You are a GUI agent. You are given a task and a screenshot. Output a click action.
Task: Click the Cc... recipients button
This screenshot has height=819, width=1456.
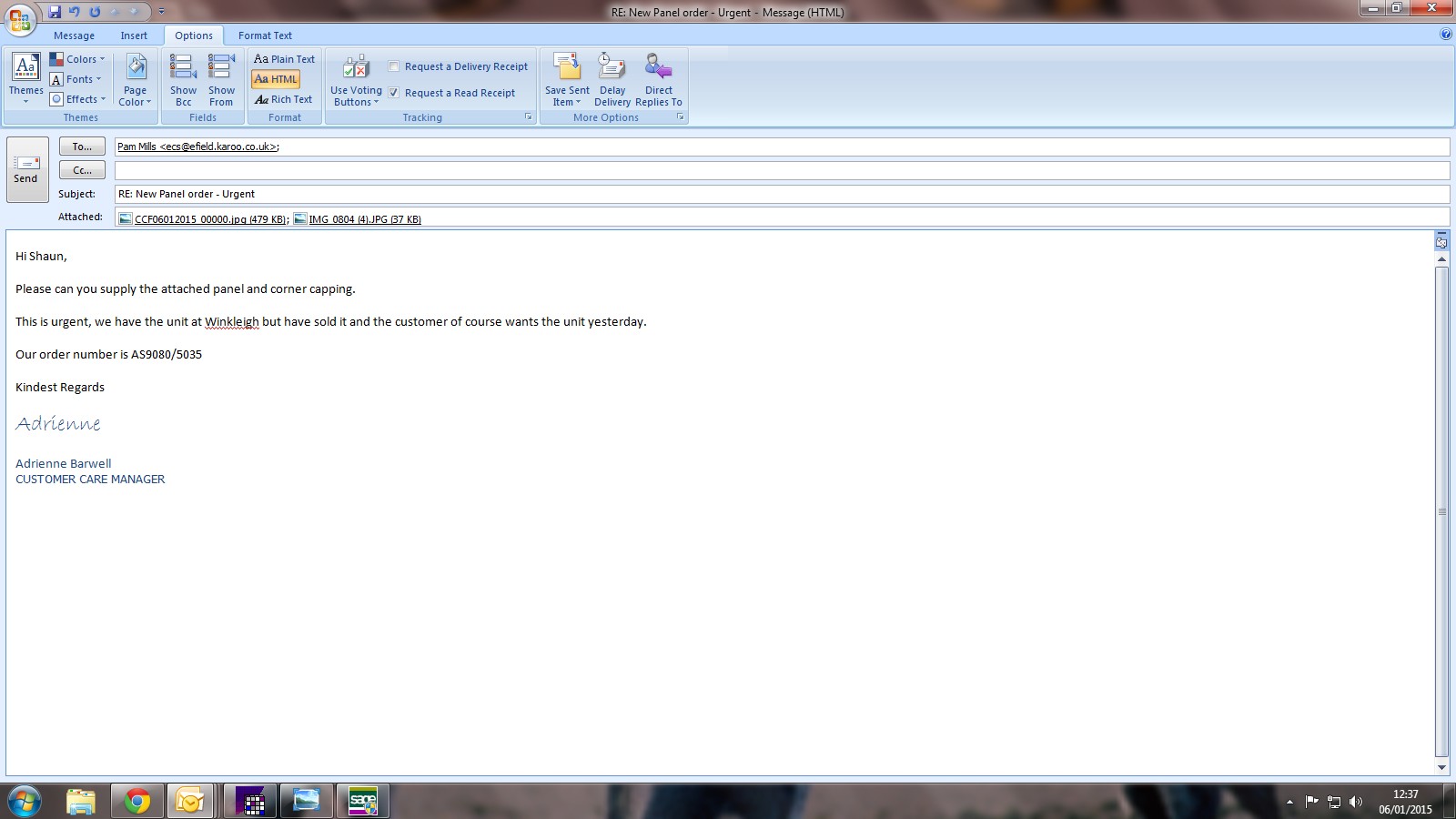click(x=82, y=170)
